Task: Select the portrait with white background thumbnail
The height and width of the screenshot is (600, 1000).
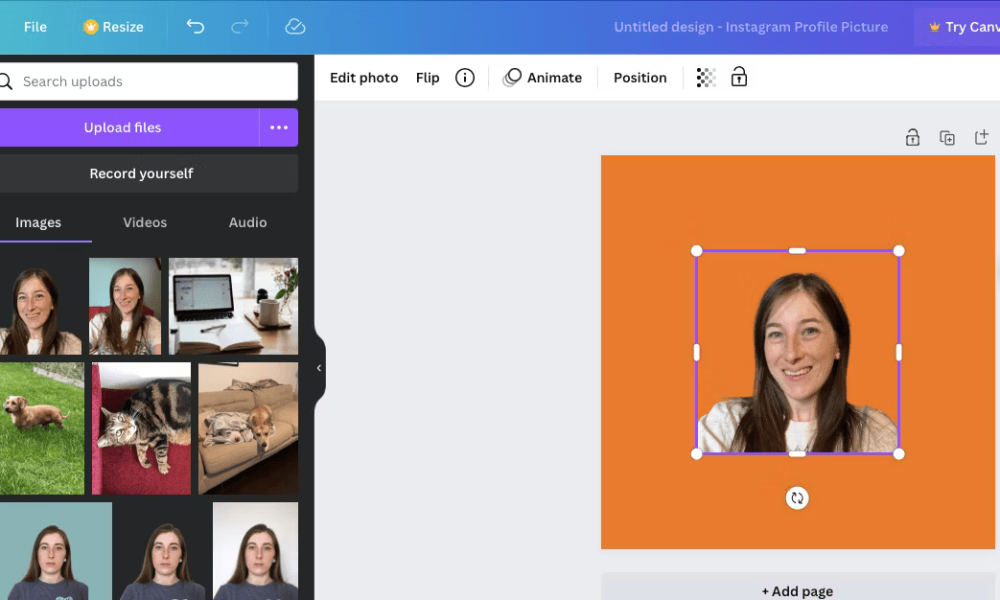Action: pos(256,551)
